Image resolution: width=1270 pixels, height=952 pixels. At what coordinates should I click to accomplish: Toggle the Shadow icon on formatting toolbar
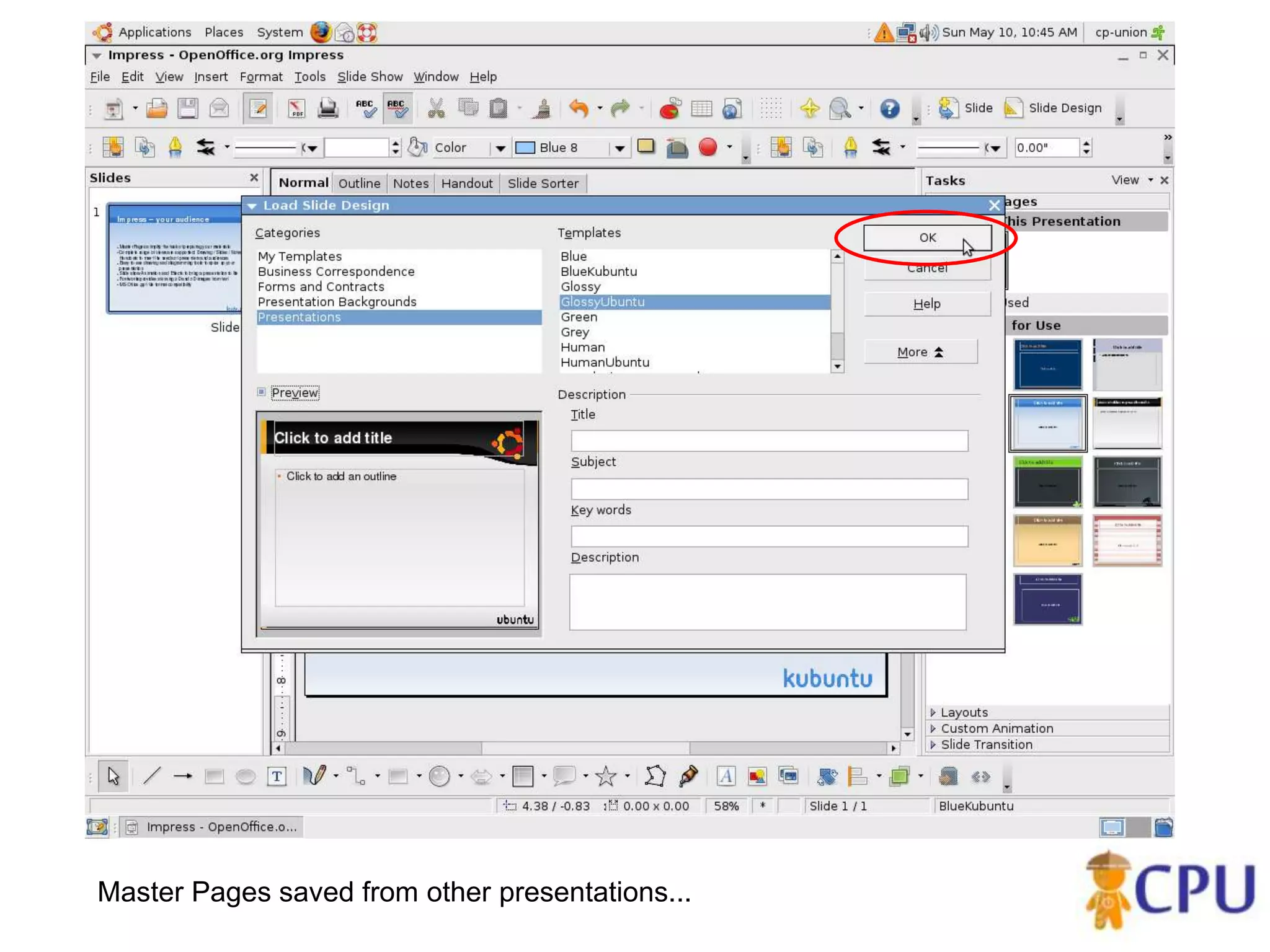[646, 147]
